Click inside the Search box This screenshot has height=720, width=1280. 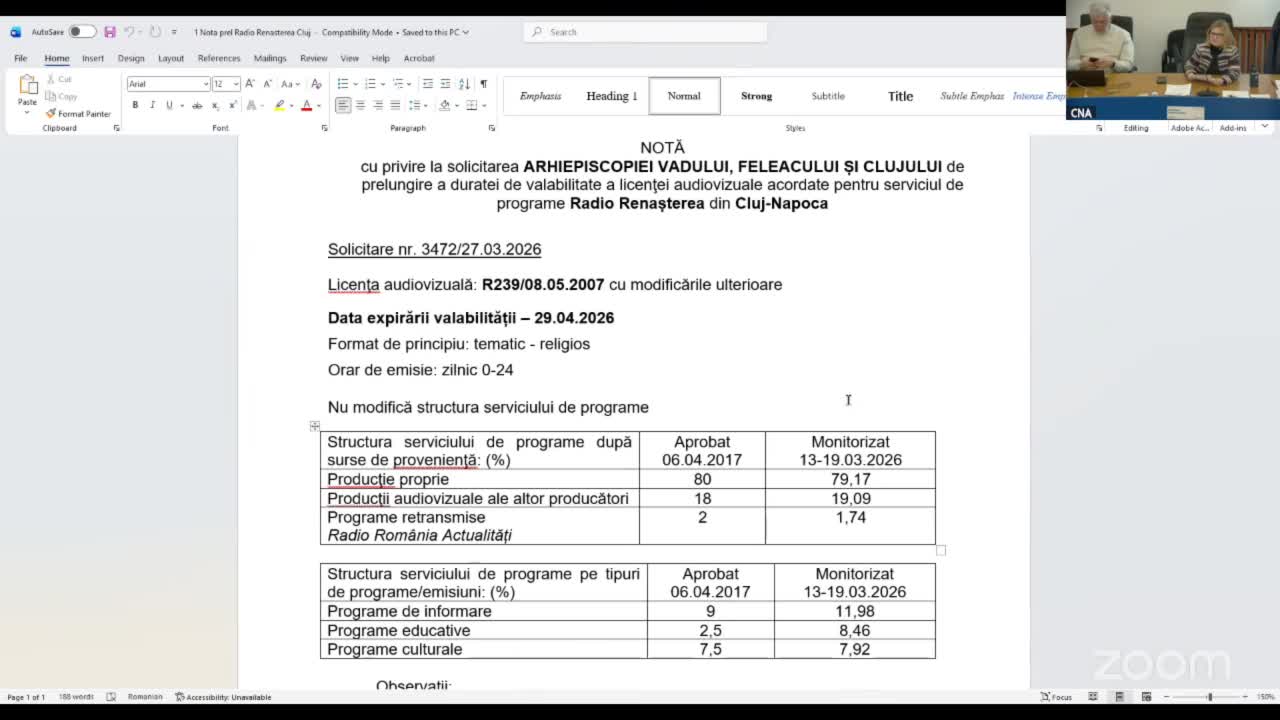[x=645, y=31]
